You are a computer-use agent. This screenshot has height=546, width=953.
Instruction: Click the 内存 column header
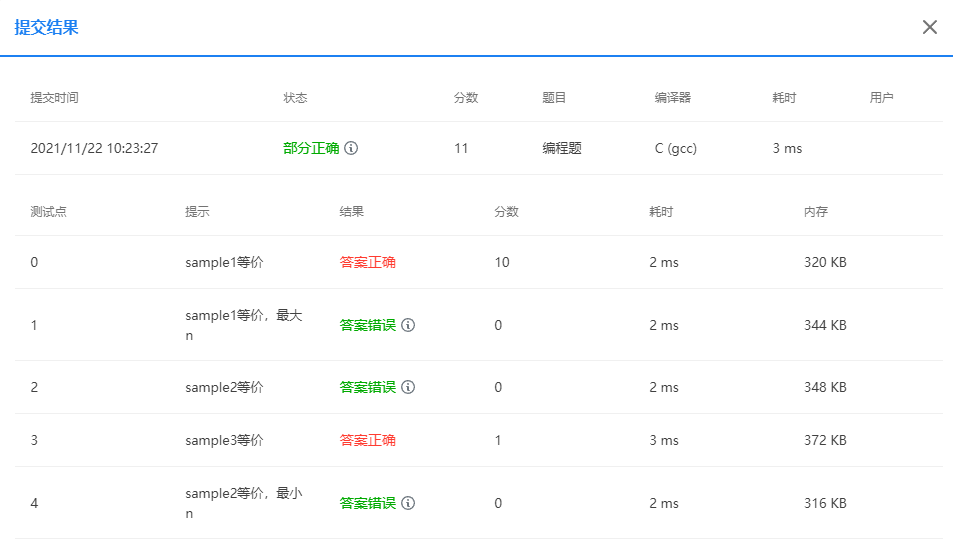tap(816, 212)
